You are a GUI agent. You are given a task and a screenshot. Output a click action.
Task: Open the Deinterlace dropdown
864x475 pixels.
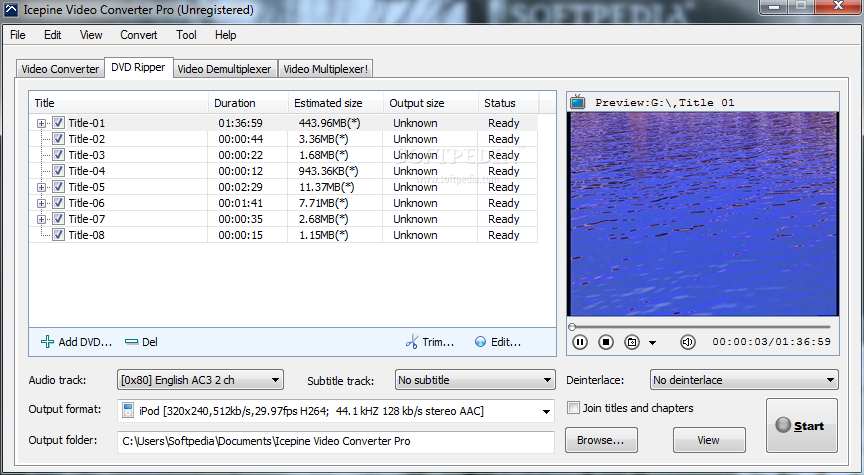744,380
